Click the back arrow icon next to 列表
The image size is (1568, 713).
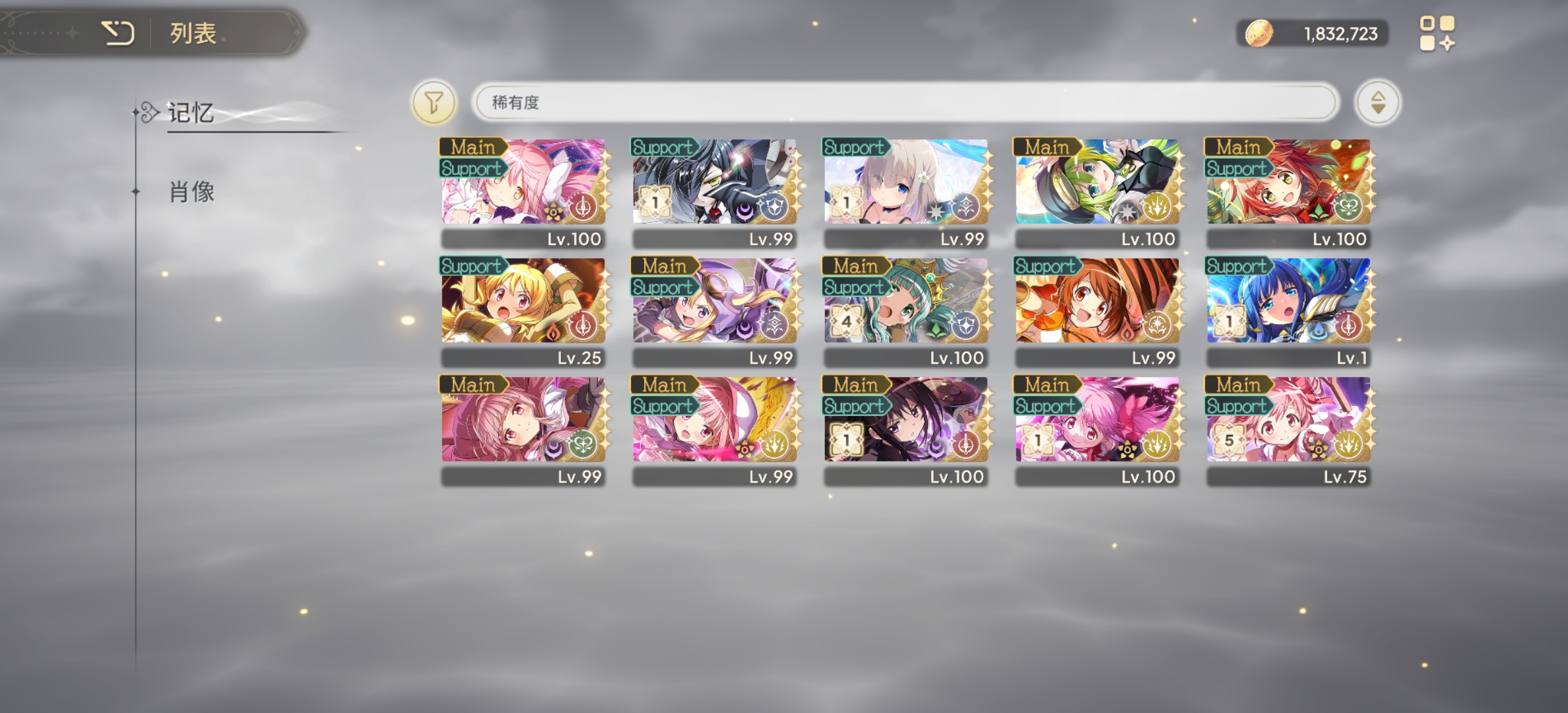(x=118, y=33)
